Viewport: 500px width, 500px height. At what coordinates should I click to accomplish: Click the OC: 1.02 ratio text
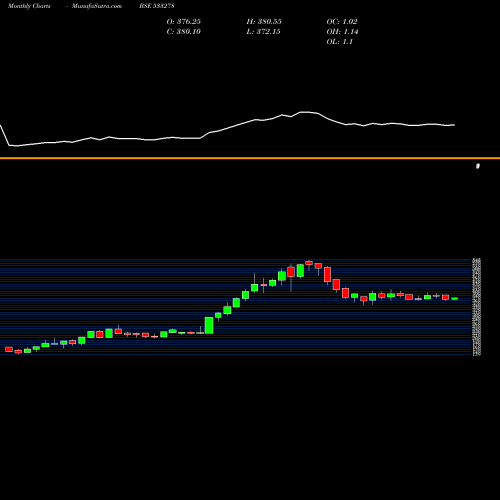click(x=342, y=22)
